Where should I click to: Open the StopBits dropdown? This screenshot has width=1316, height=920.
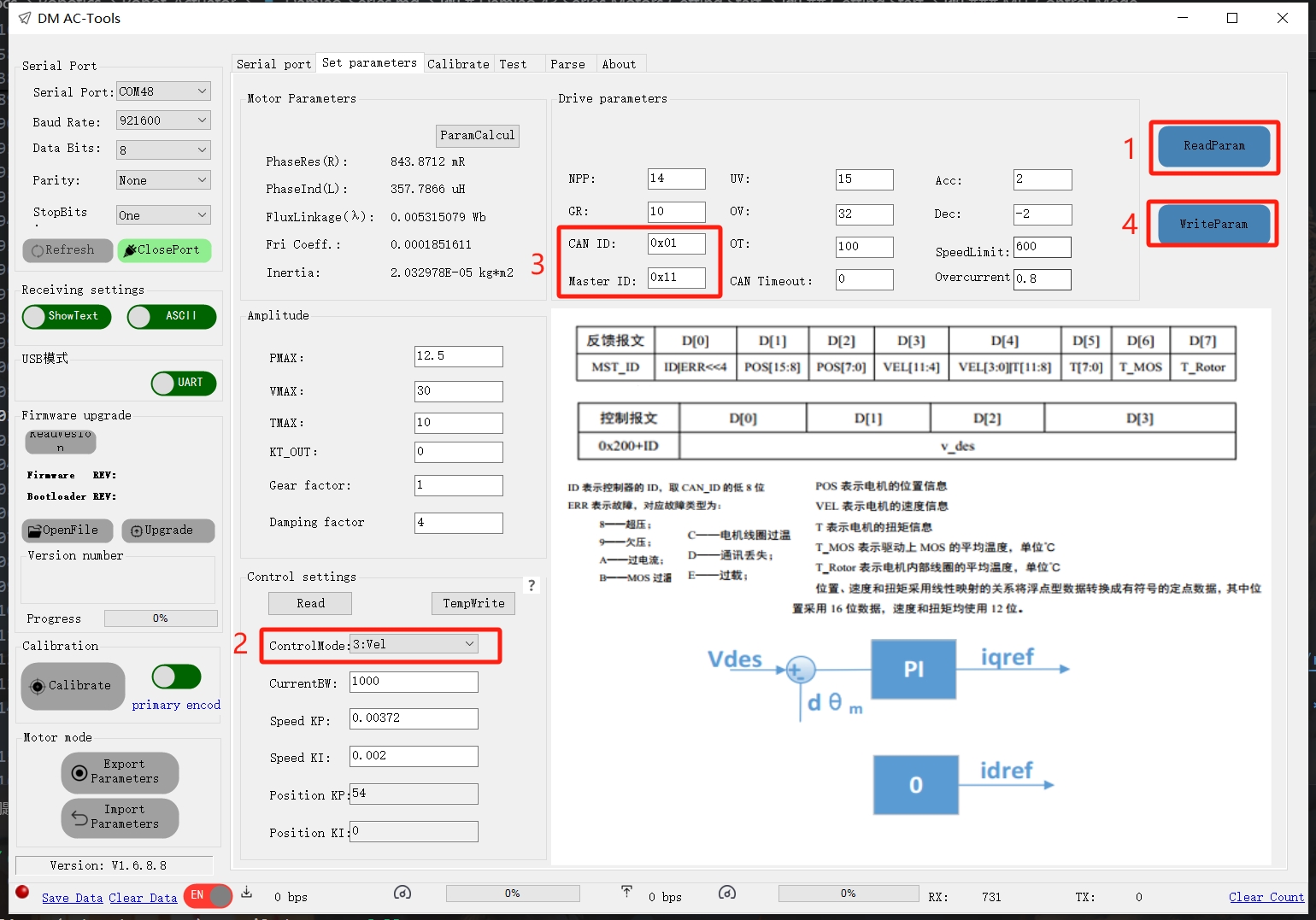pyautogui.click(x=163, y=215)
